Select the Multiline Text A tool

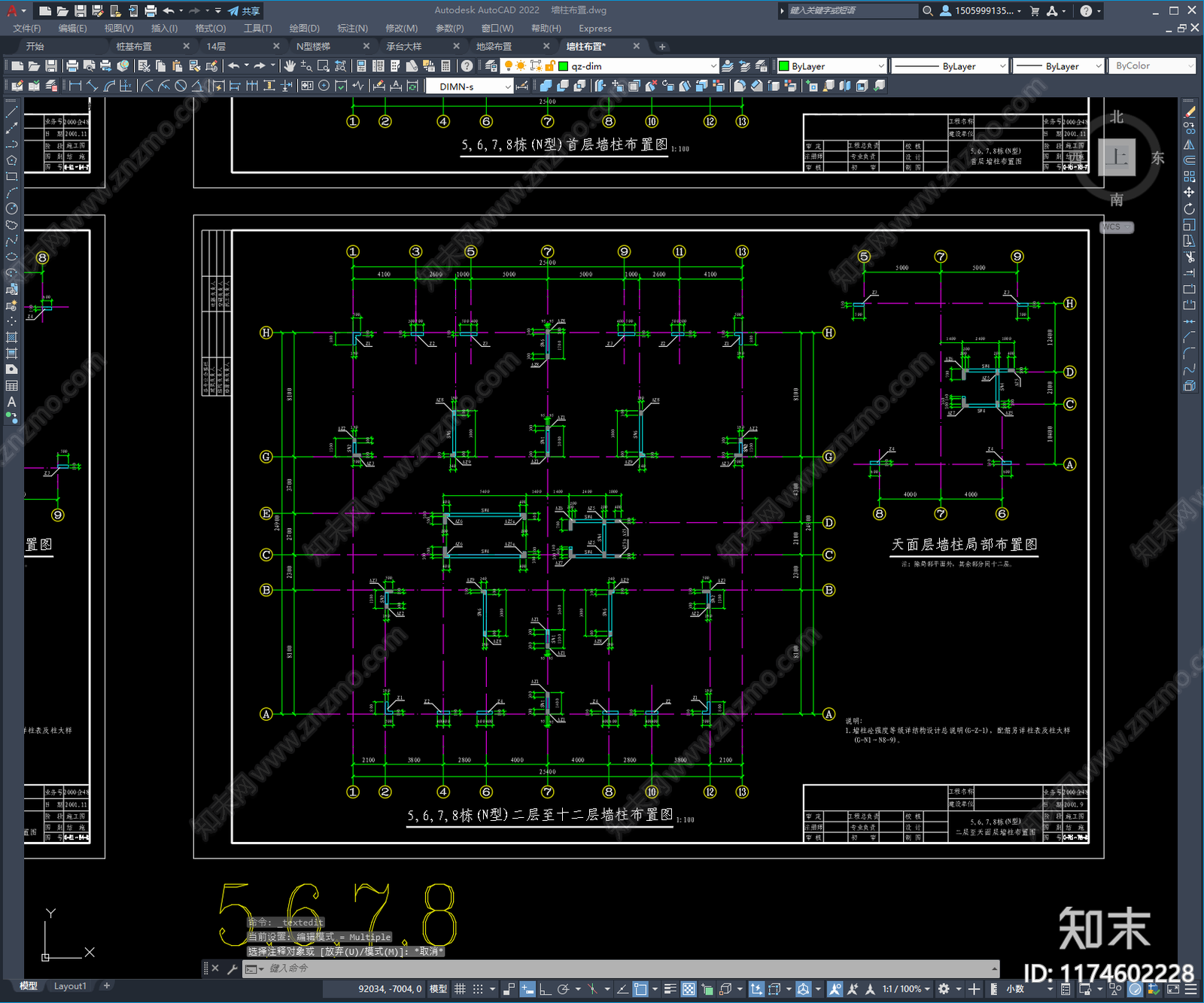click(x=11, y=402)
